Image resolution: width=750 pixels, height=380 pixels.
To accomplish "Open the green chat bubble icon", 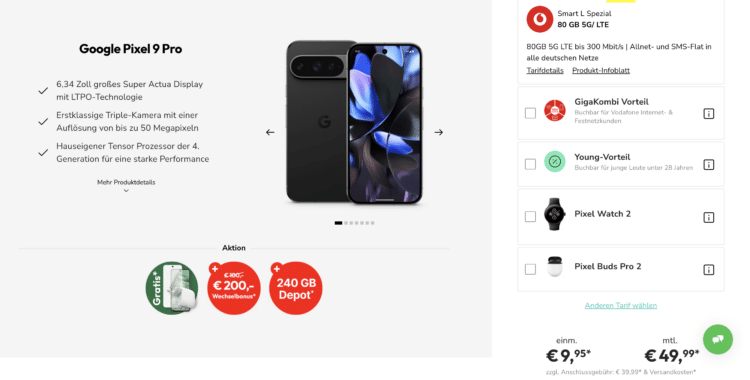I will (x=717, y=339).
